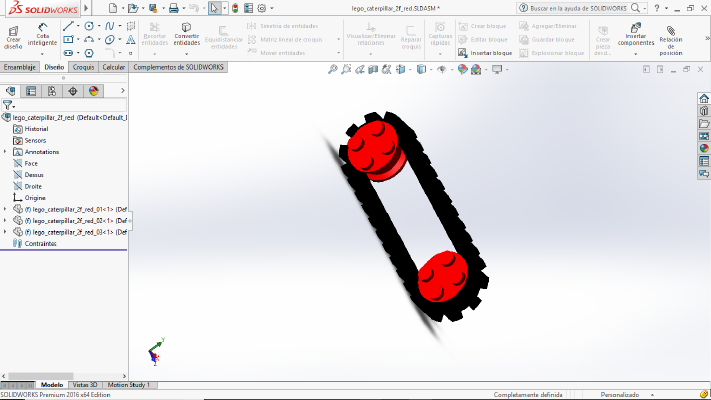Expand lego_caterpillar_2f_red_03 component
The width and height of the screenshot is (711, 400).
tap(5, 232)
